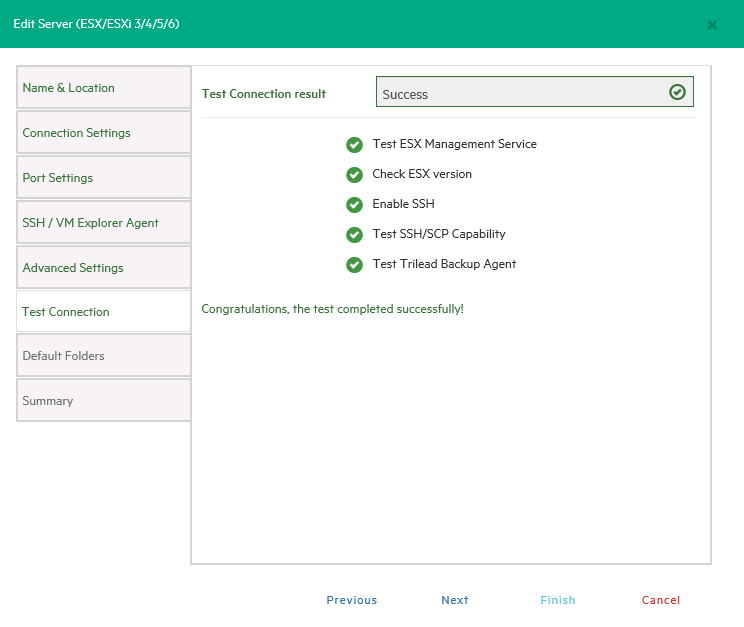This screenshot has height=627, width=744.
Task: Jump to the Summary tab
Action: 104,401
